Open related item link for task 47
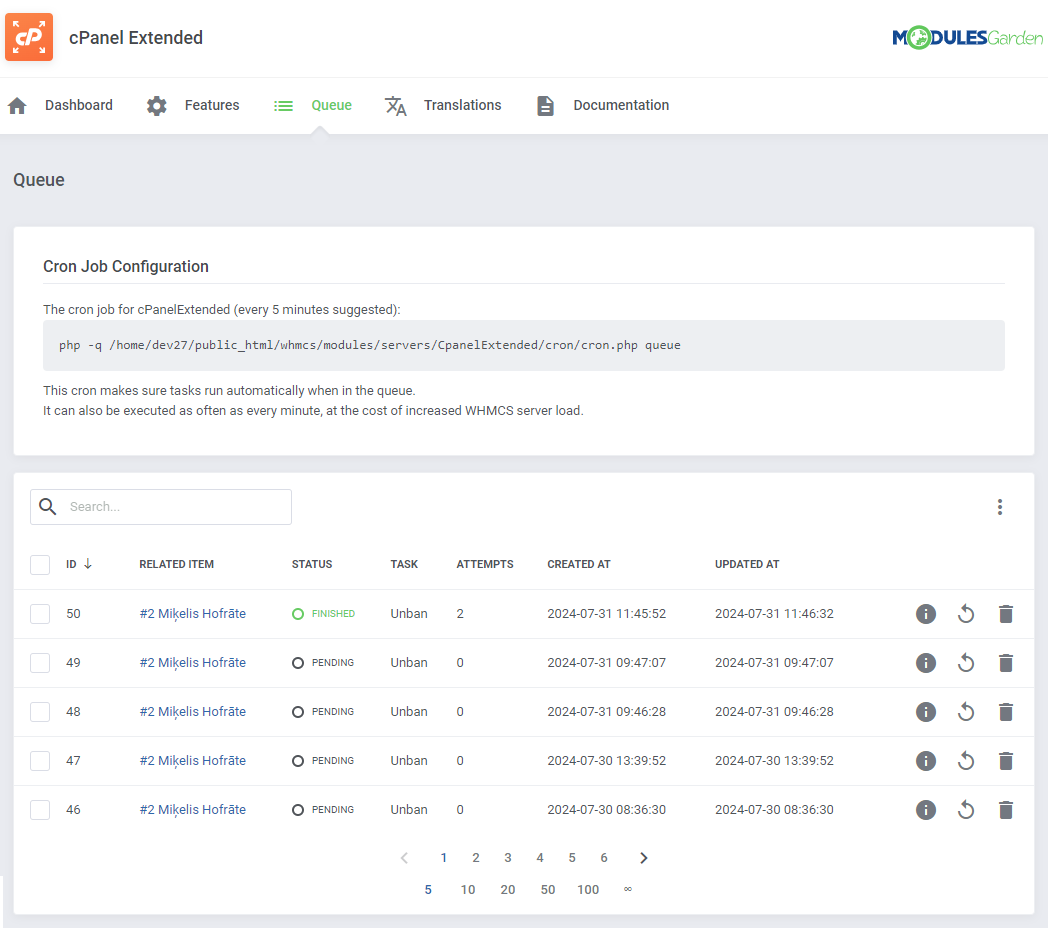Image resolution: width=1048 pixels, height=928 pixels. pyautogui.click(x=192, y=761)
